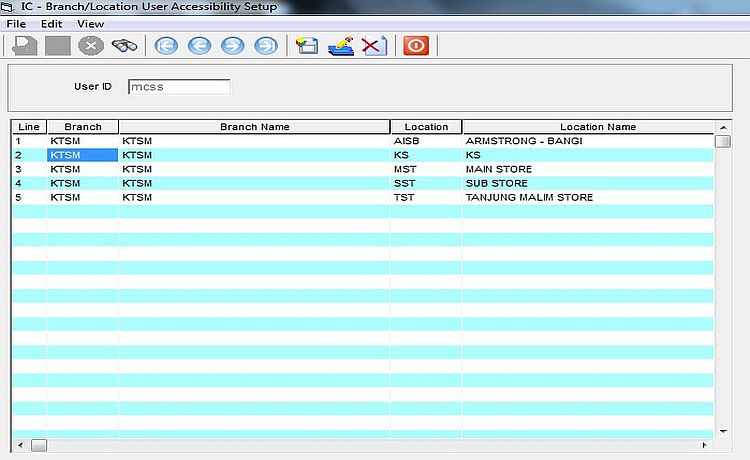Click the red power exit icon

coord(416,45)
